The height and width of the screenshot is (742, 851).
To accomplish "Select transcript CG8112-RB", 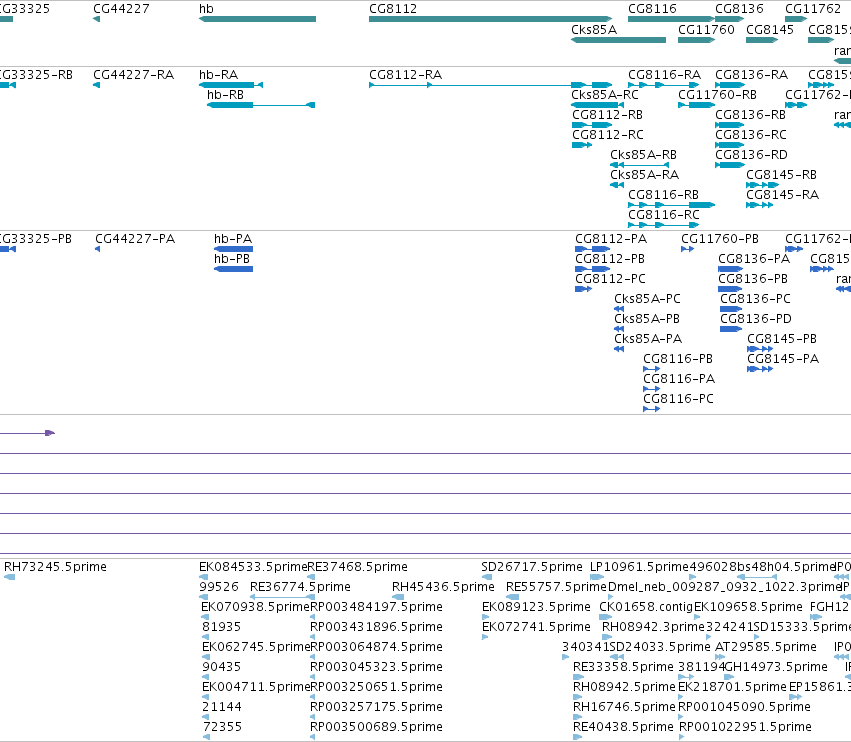I will (607, 115).
